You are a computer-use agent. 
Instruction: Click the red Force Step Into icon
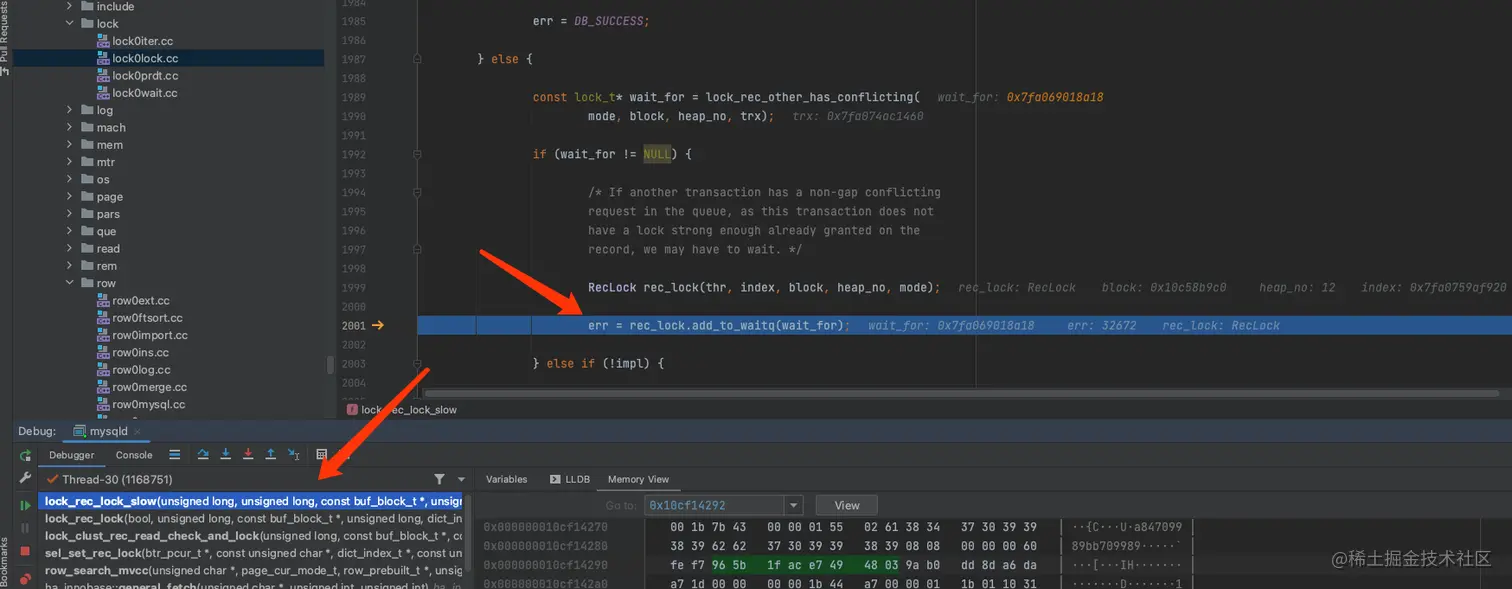(248, 454)
